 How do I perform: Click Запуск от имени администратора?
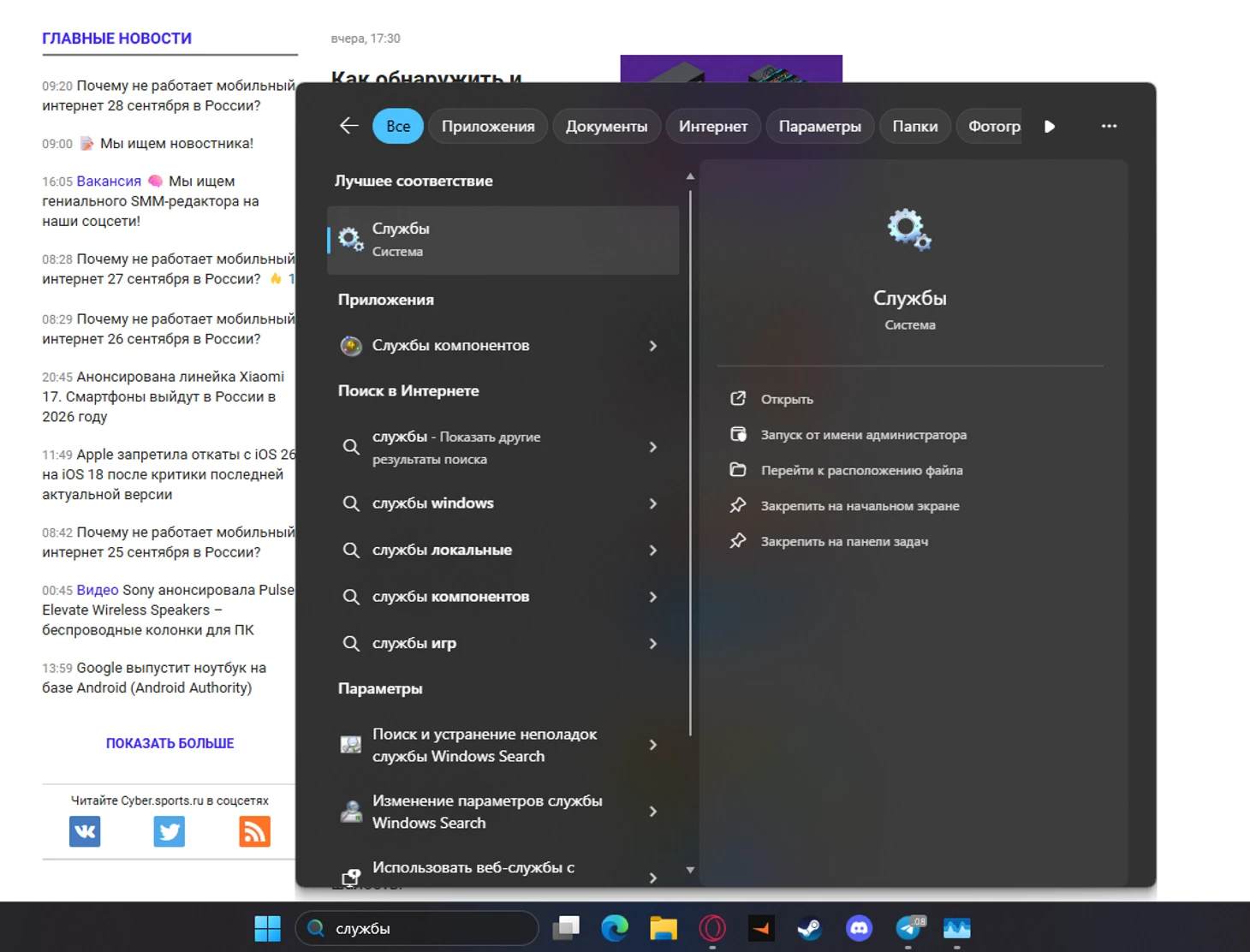(x=863, y=435)
